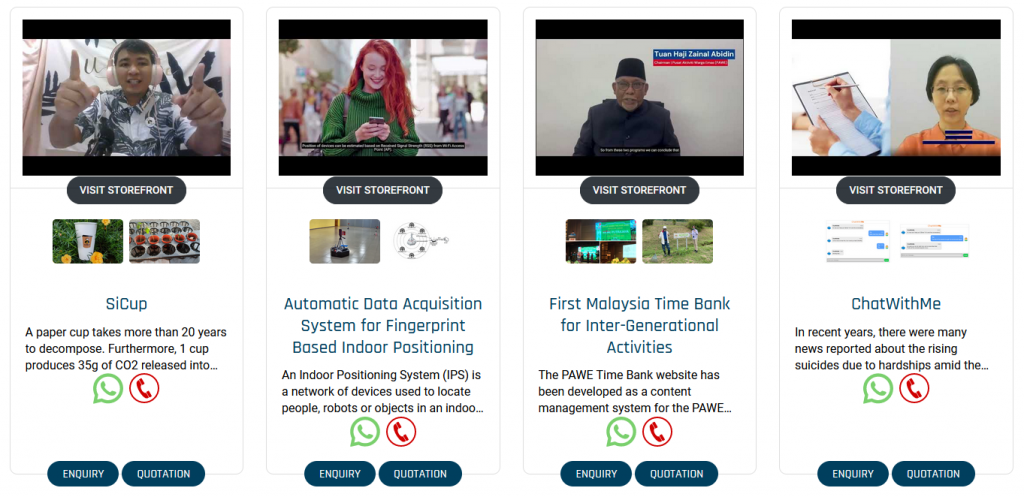The width and height of the screenshot is (1024, 497).
Task: Click phone icon on Time Bank card
Action: [x=657, y=432]
